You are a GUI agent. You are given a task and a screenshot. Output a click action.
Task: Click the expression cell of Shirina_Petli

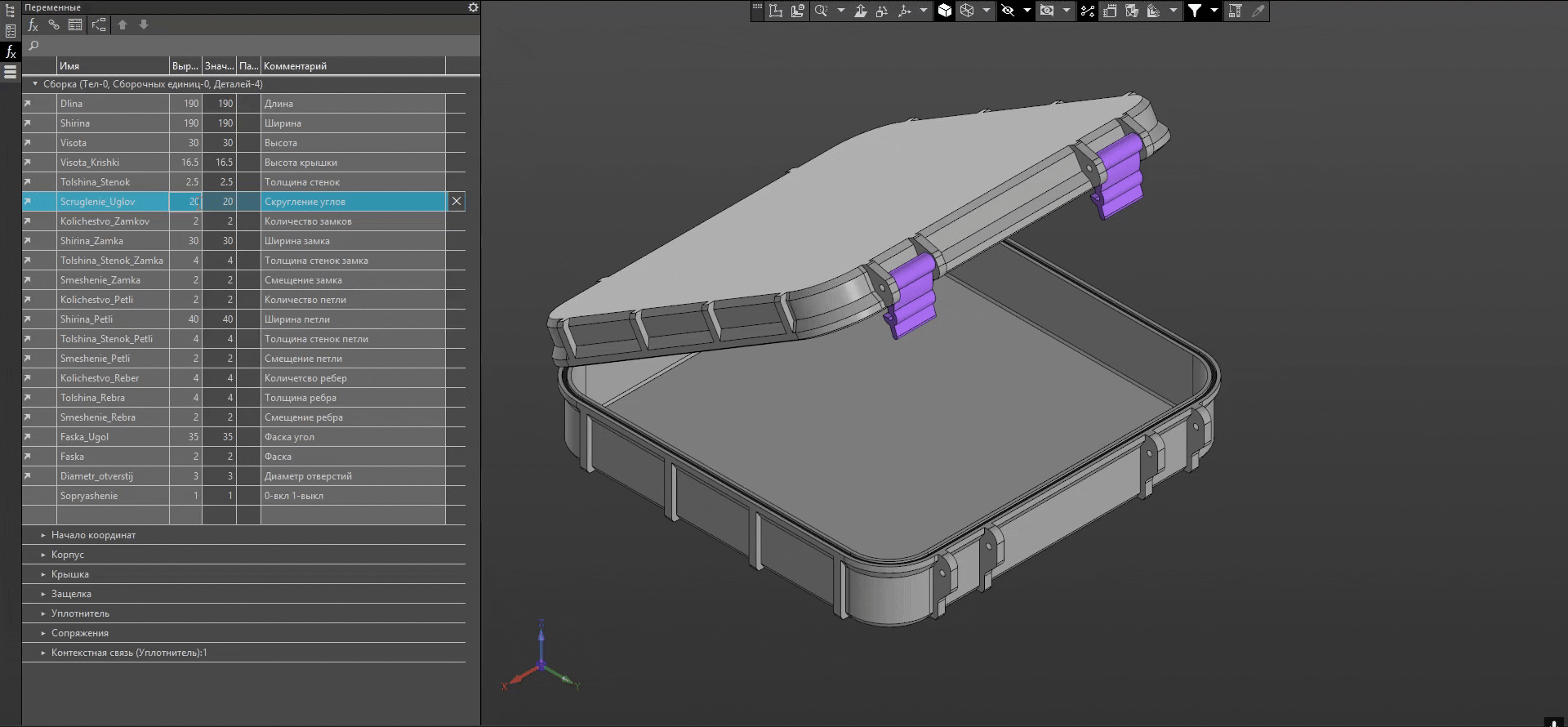185,319
